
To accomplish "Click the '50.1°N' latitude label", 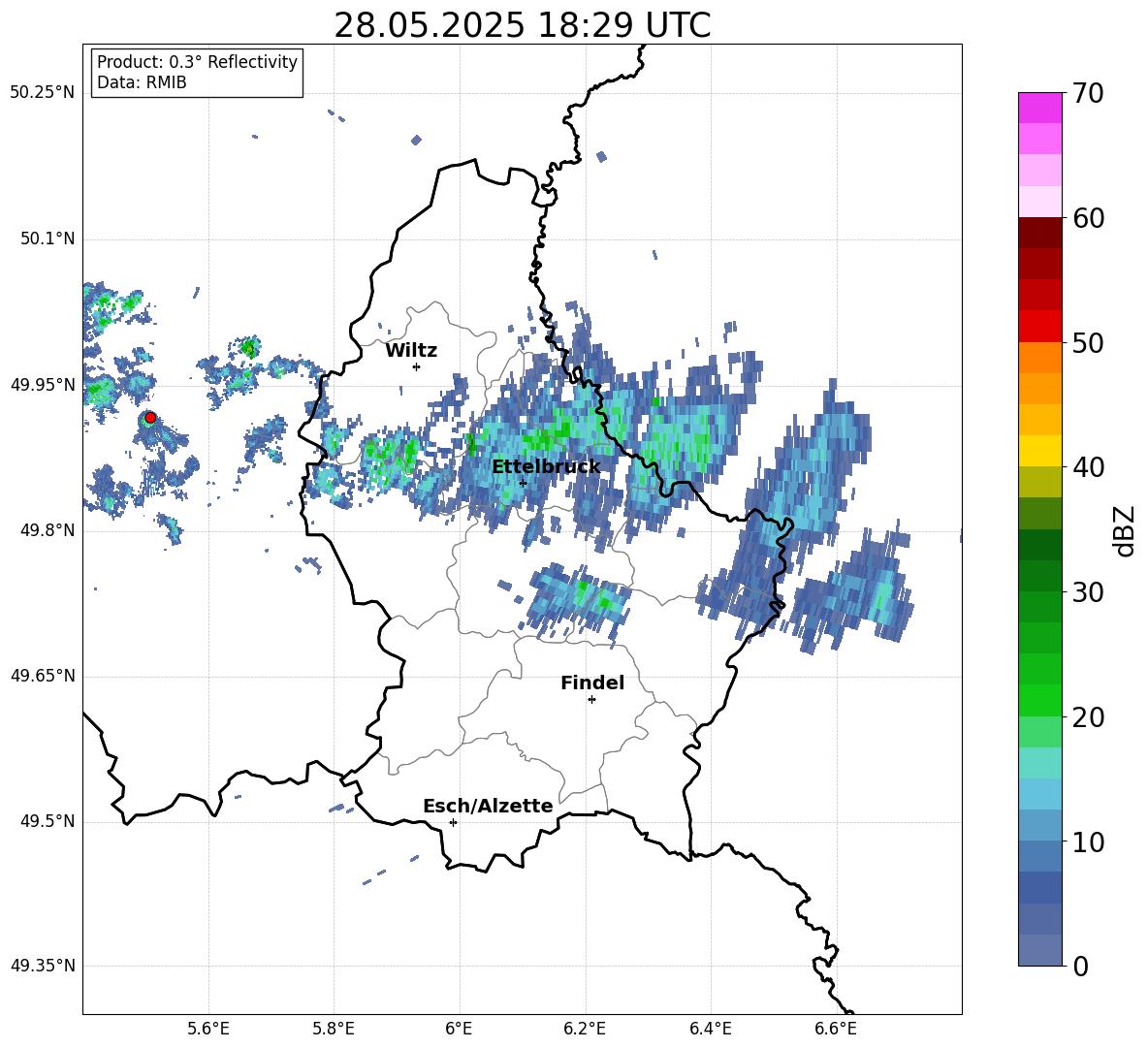I will (x=48, y=238).
